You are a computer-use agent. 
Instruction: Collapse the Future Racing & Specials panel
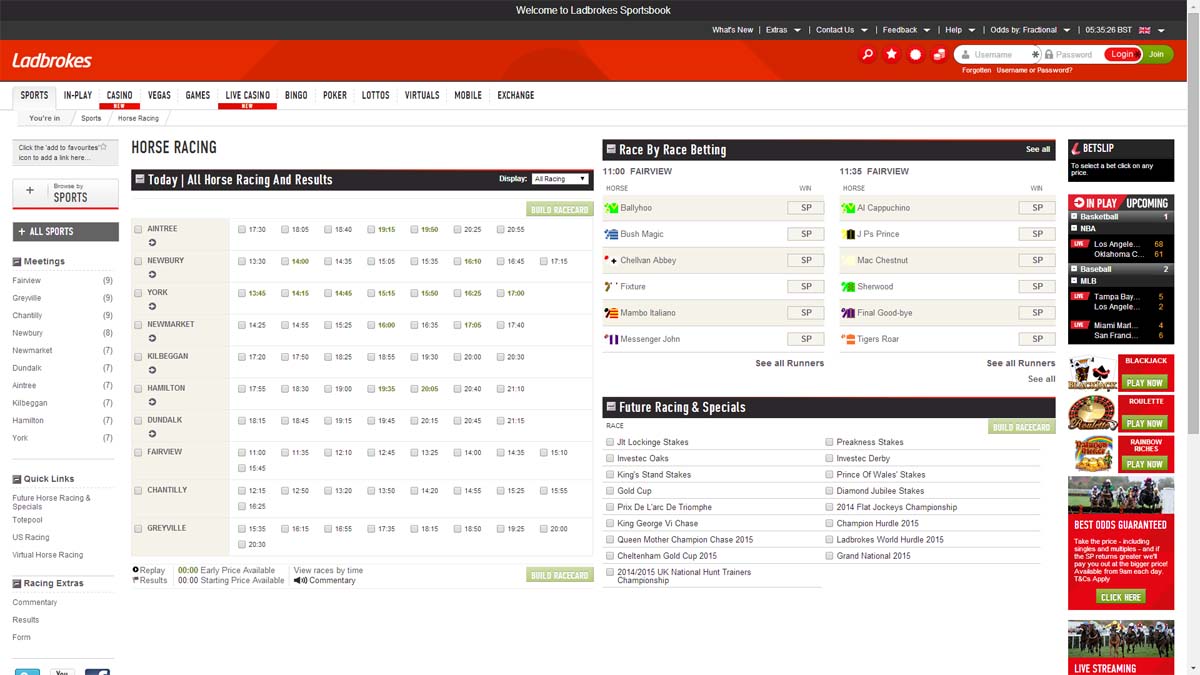point(611,407)
